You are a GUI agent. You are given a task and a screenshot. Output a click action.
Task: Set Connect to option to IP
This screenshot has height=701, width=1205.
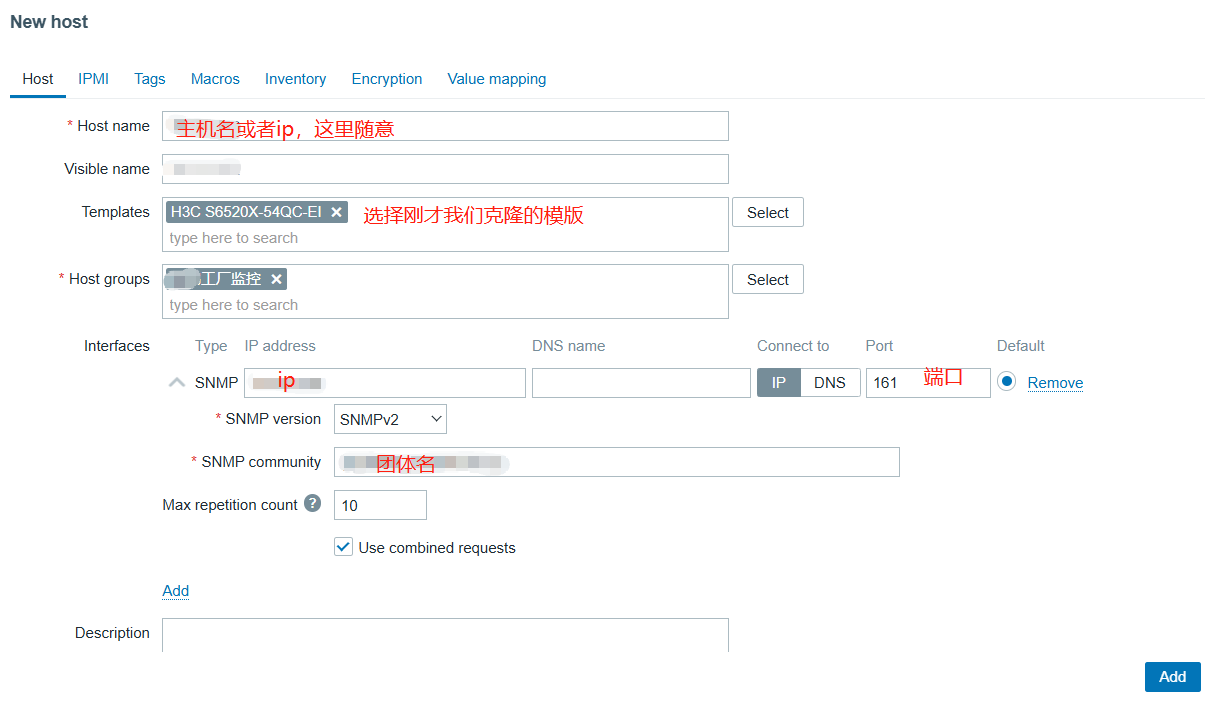click(x=778, y=382)
